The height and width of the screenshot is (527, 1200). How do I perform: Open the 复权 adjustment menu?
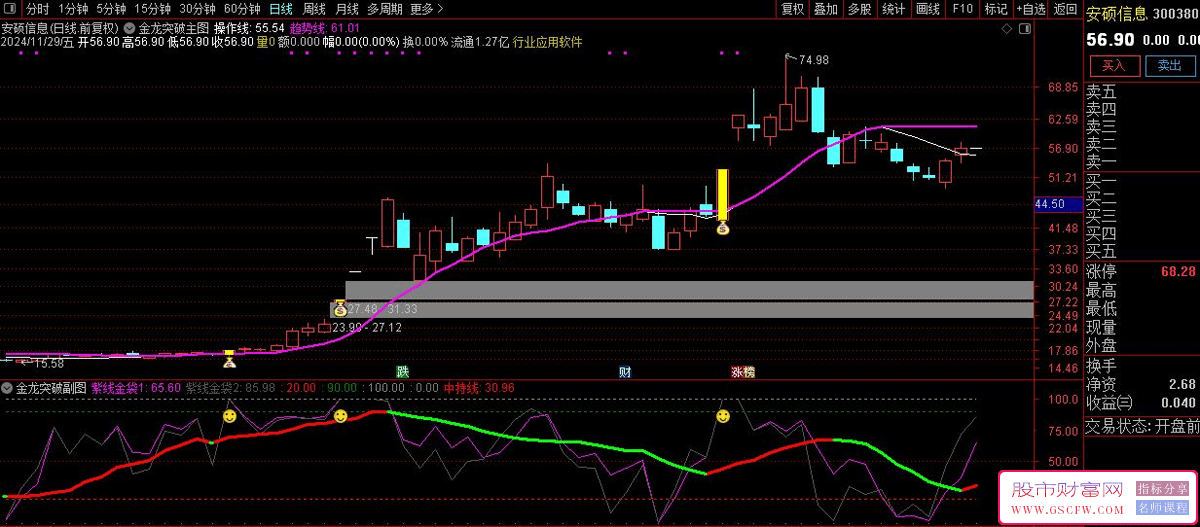[793, 9]
